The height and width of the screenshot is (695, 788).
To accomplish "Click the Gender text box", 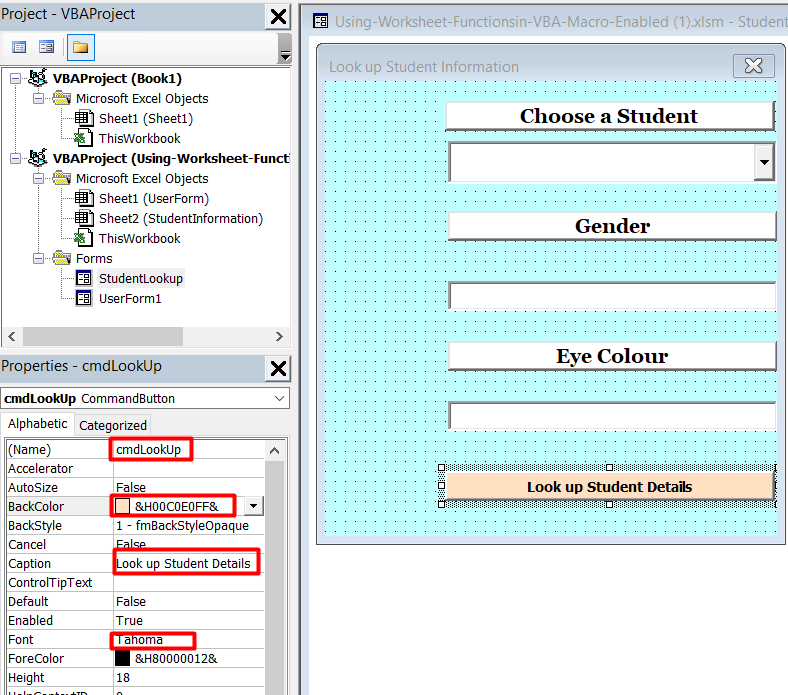I will click(612, 295).
